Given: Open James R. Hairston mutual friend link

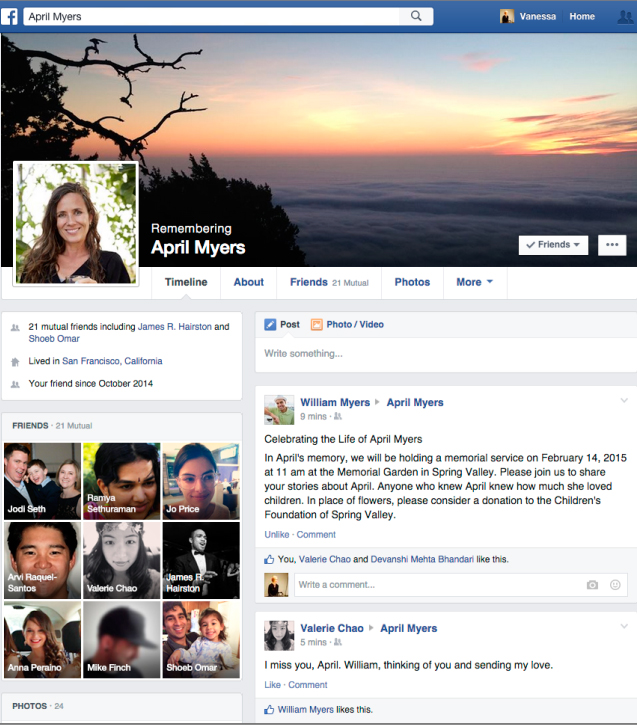Looking at the screenshot, I should point(175,326).
